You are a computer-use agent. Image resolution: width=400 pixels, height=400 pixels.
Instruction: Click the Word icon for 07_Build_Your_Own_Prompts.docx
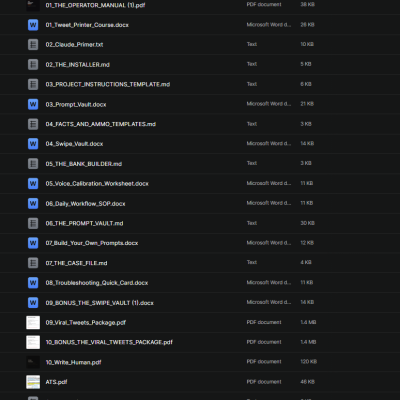pyautogui.click(x=33, y=243)
